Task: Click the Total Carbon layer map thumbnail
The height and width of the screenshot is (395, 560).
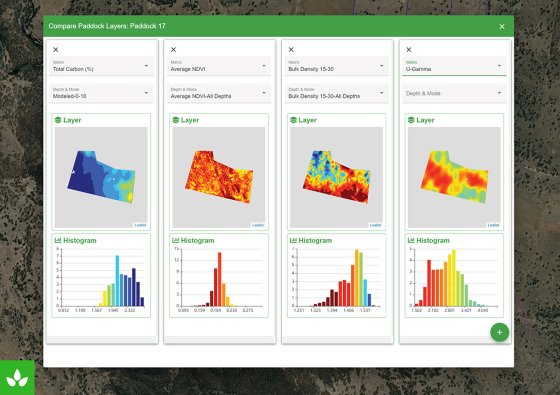Action: [101, 178]
